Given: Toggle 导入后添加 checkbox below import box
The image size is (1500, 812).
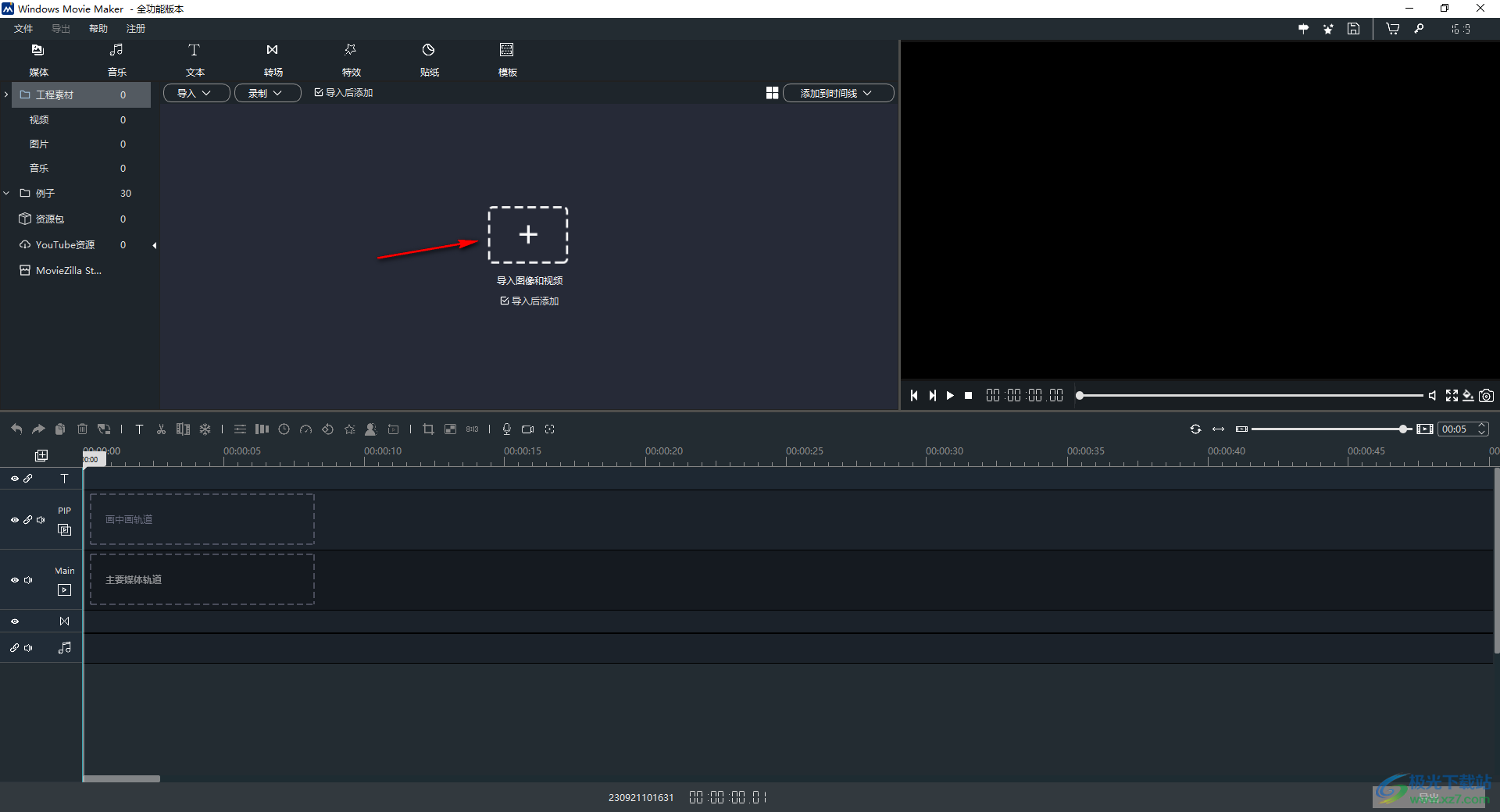Looking at the screenshot, I should [505, 301].
